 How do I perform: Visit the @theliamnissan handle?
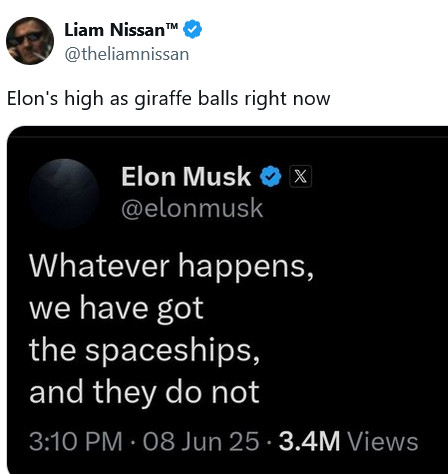[127, 54]
